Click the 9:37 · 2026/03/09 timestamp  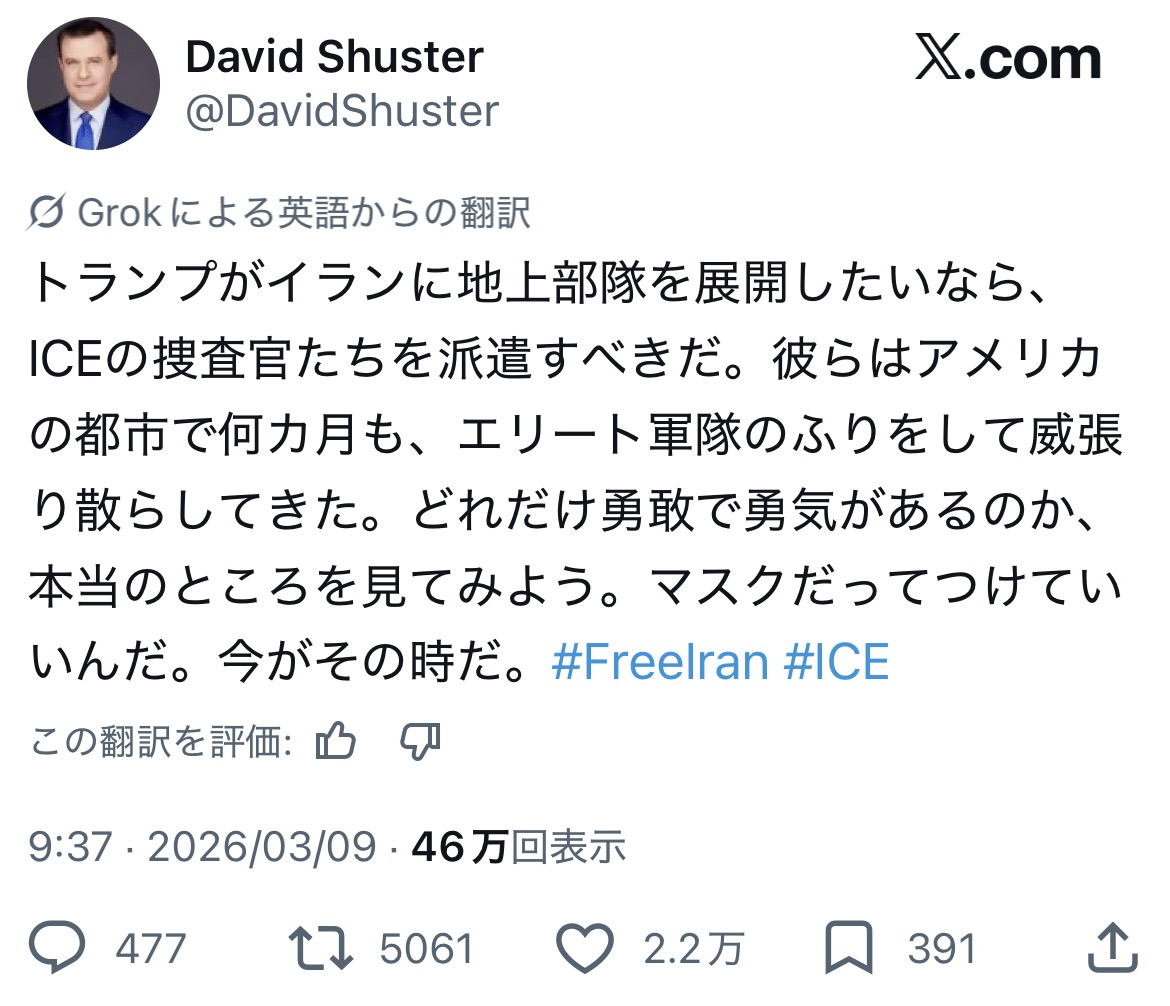click(202, 848)
